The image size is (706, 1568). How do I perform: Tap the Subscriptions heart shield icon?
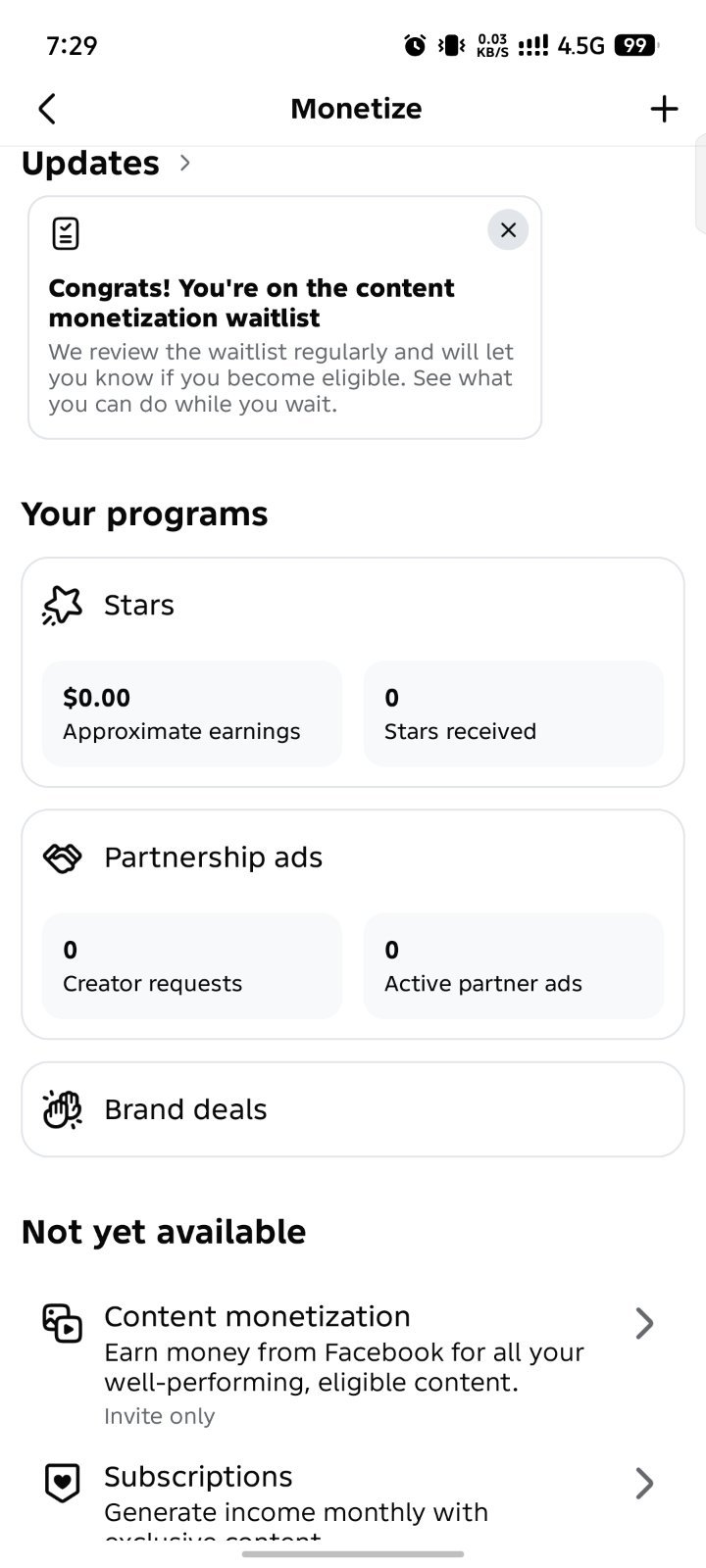pyautogui.click(x=62, y=1483)
